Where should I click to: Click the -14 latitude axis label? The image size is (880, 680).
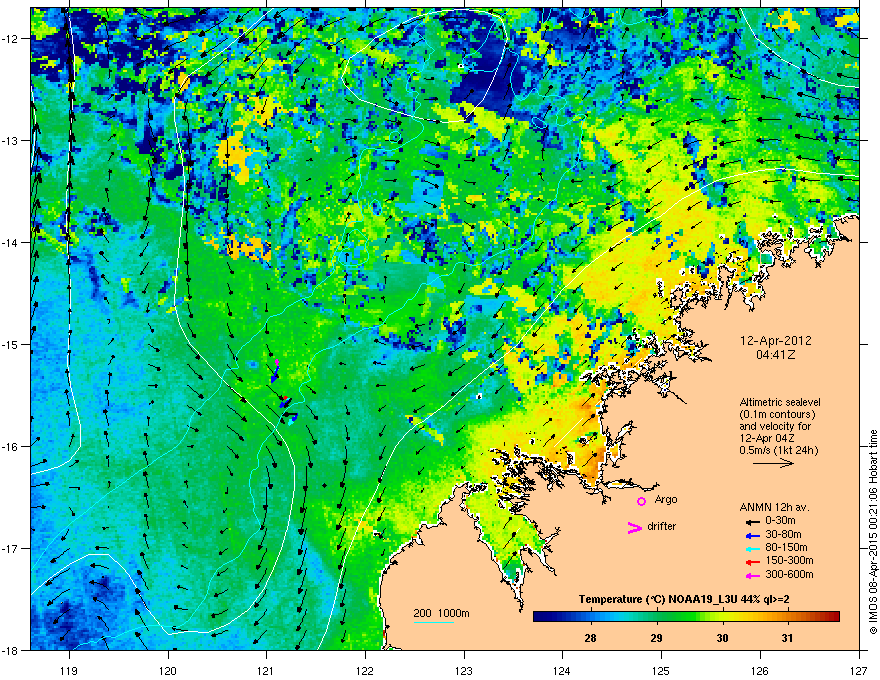pos(11,243)
